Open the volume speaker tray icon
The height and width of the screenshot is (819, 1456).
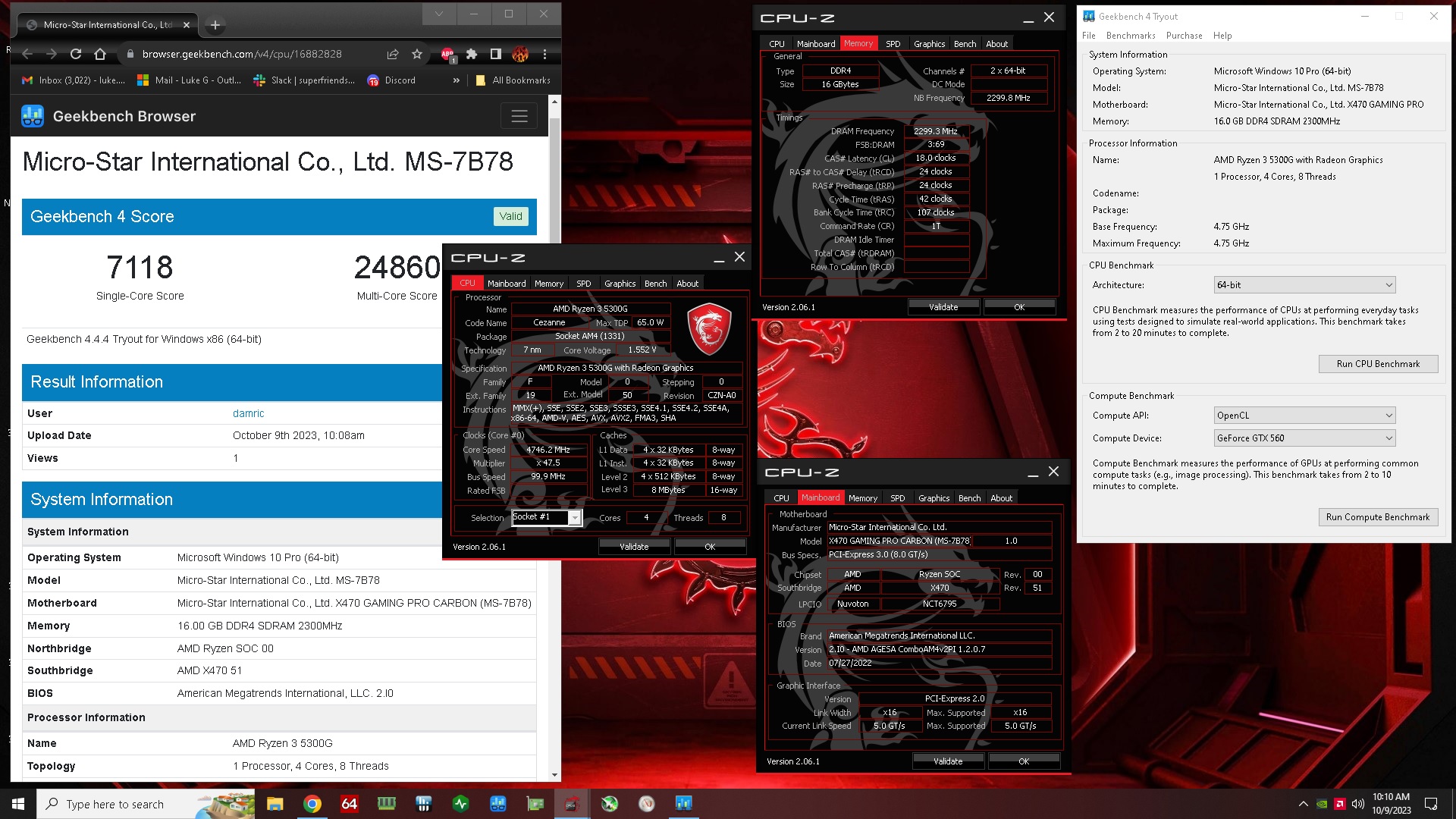(1358, 804)
